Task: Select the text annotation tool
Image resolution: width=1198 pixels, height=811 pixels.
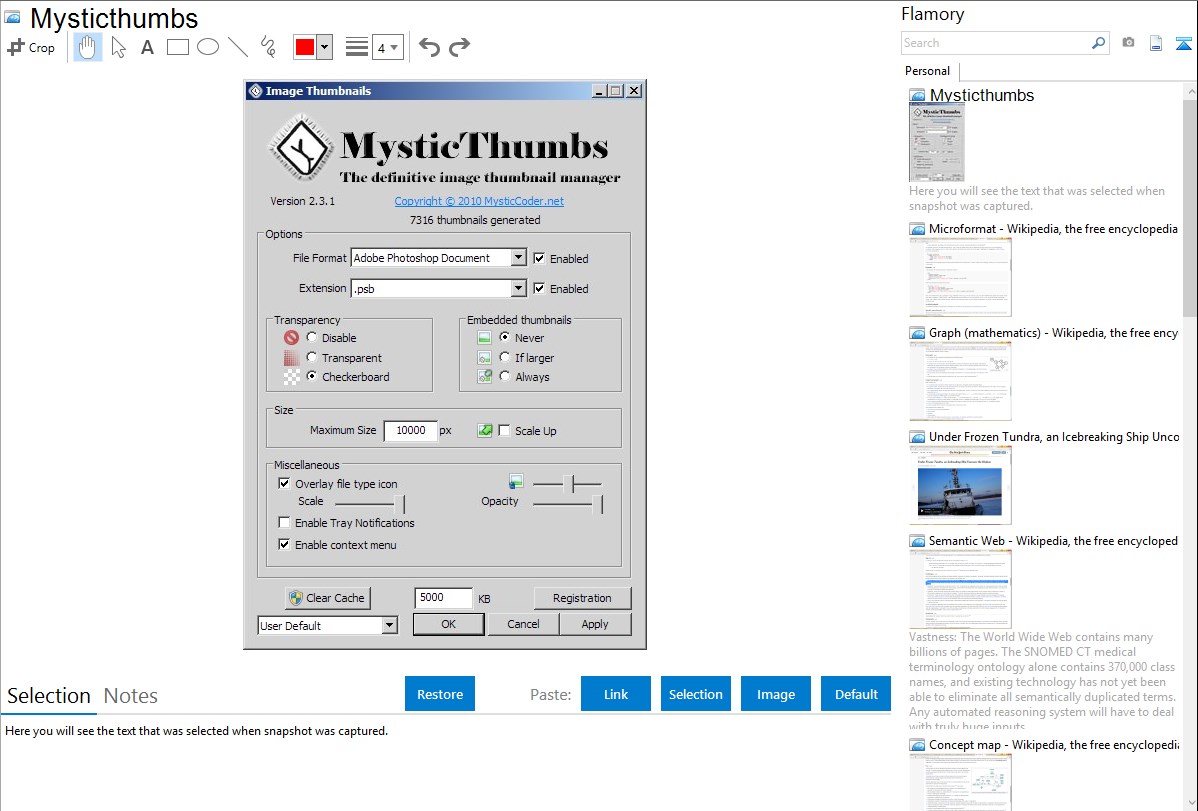Action: (x=147, y=47)
